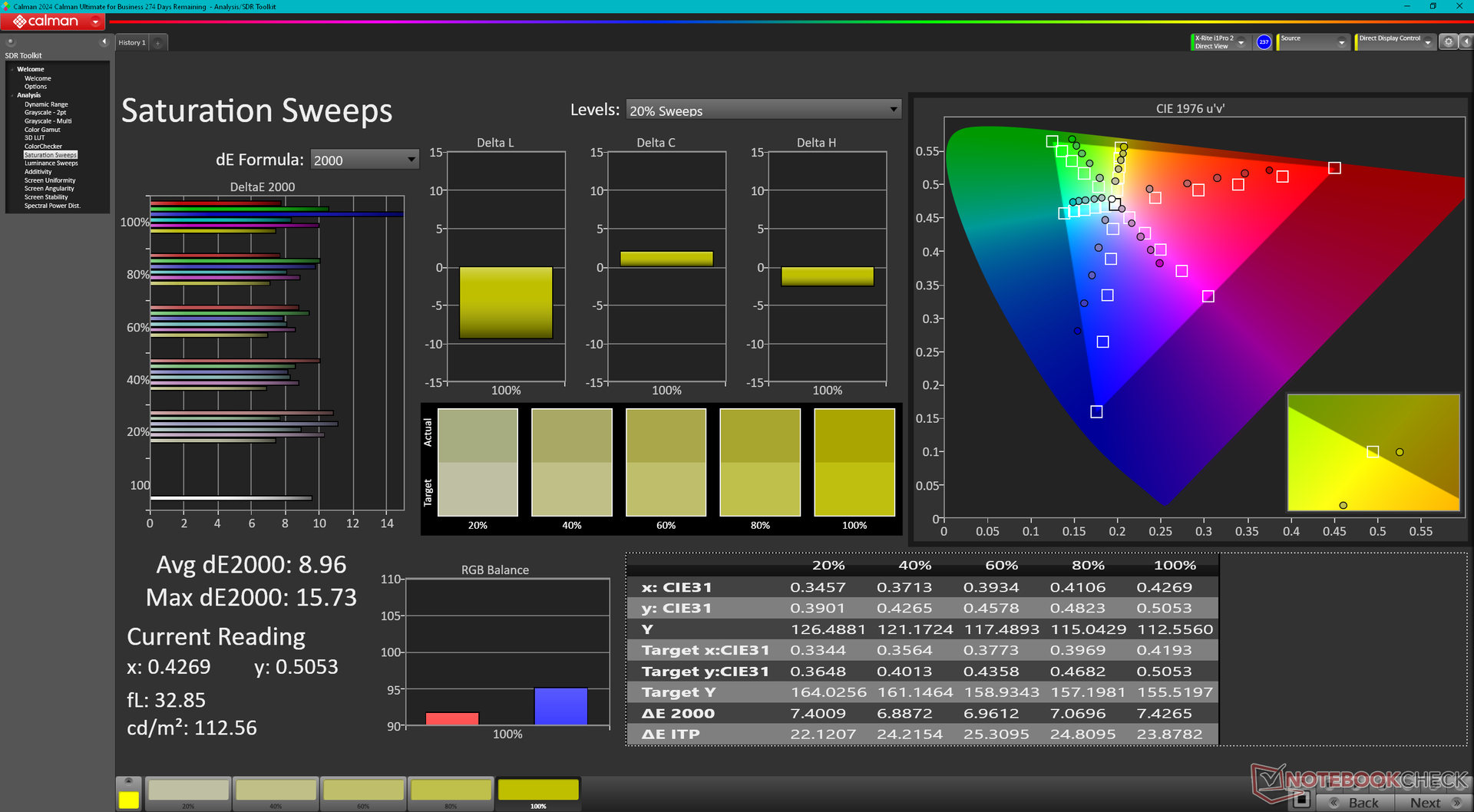Go to Dynamic Range analysis page
The image size is (1474, 812).
(x=46, y=104)
